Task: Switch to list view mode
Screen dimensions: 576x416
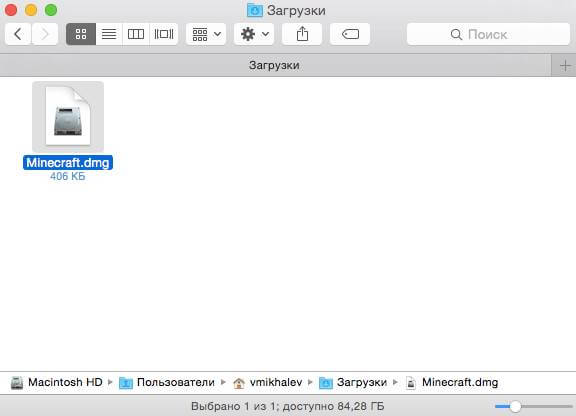Action: tap(109, 34)
